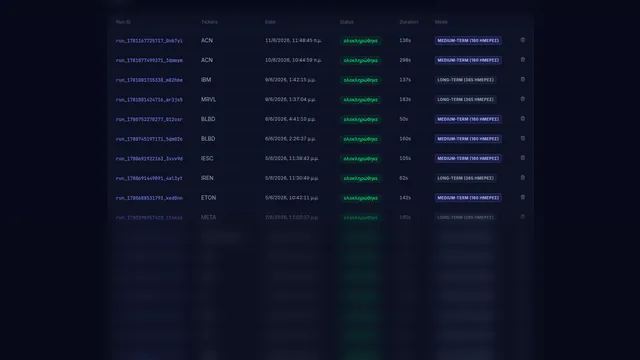
Task: Click the trash icon in the IBM row
Action: pyautogui.click(x=522, y=79)
